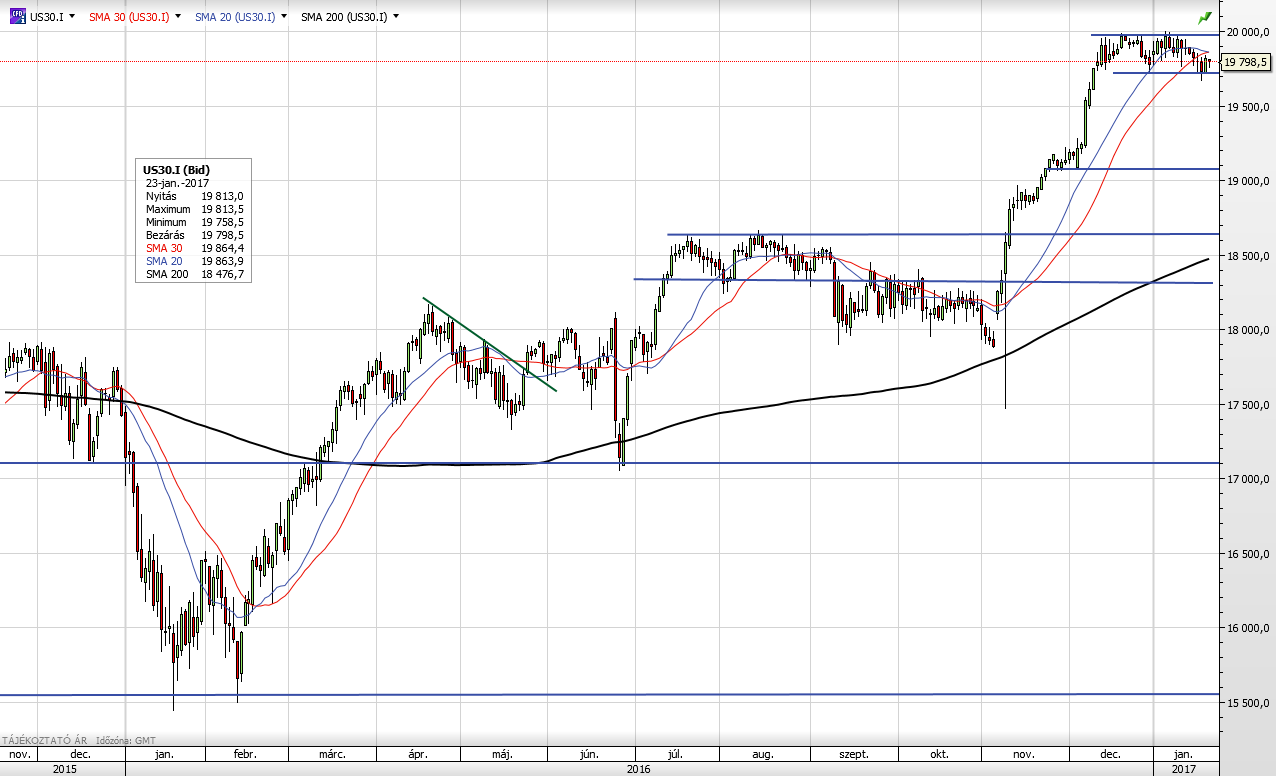Click the 'febr.' month label on time axis
This screenshot has height=776, width=1276.
[244, 755]
